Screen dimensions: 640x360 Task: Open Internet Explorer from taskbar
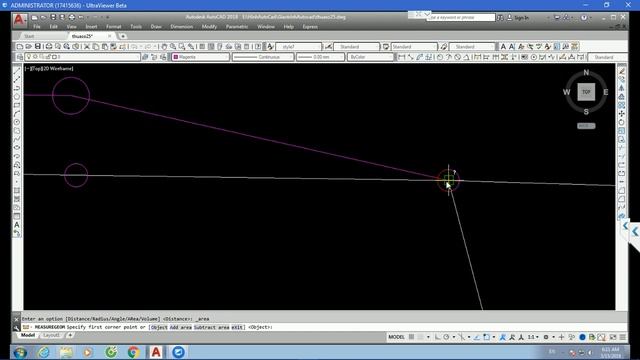(43, 352)
